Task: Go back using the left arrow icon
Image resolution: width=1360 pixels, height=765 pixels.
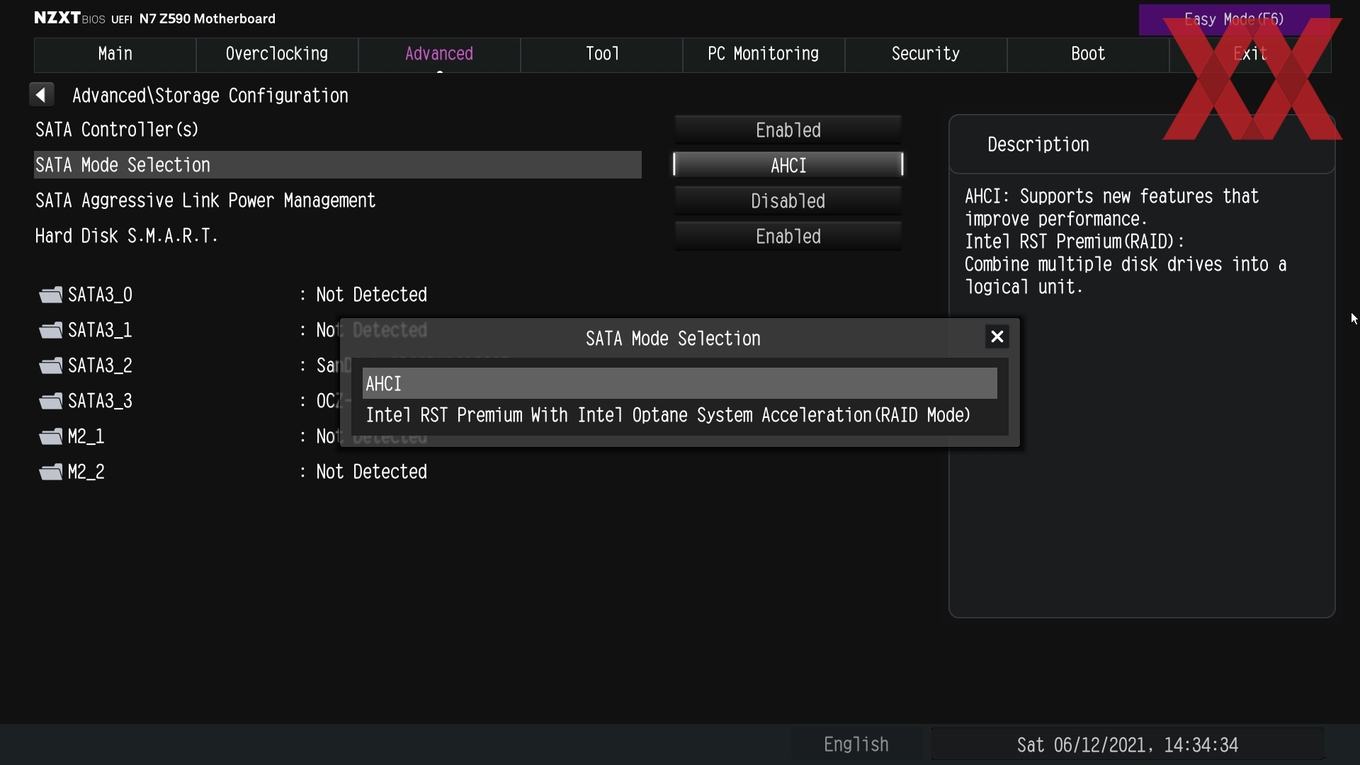Action: point(41,94)
